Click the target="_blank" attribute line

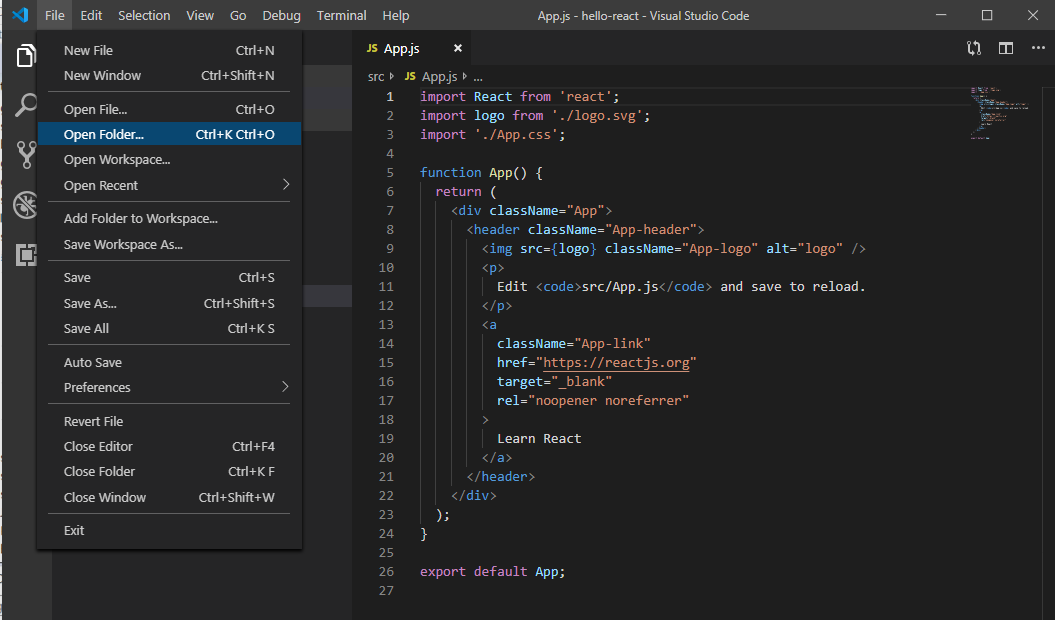click(x=554, y=382)
